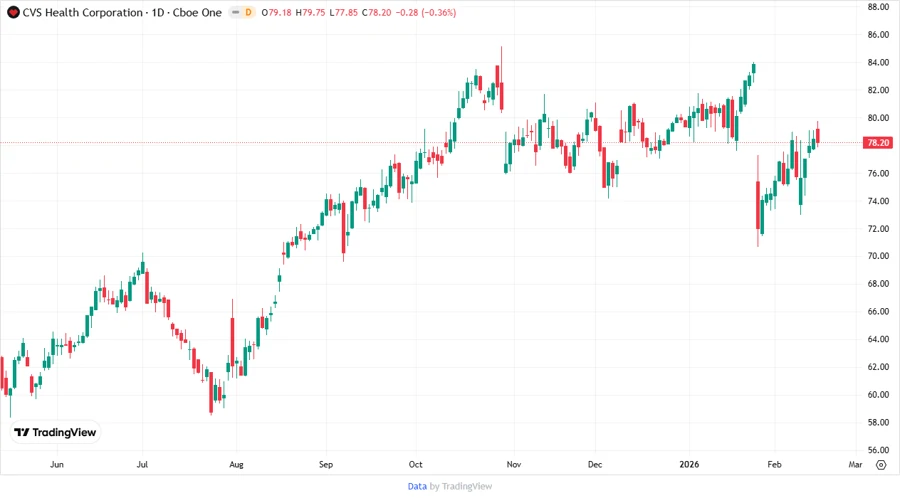Click the 60.00 price axis label
900x498 pixels.
(878, 395)
